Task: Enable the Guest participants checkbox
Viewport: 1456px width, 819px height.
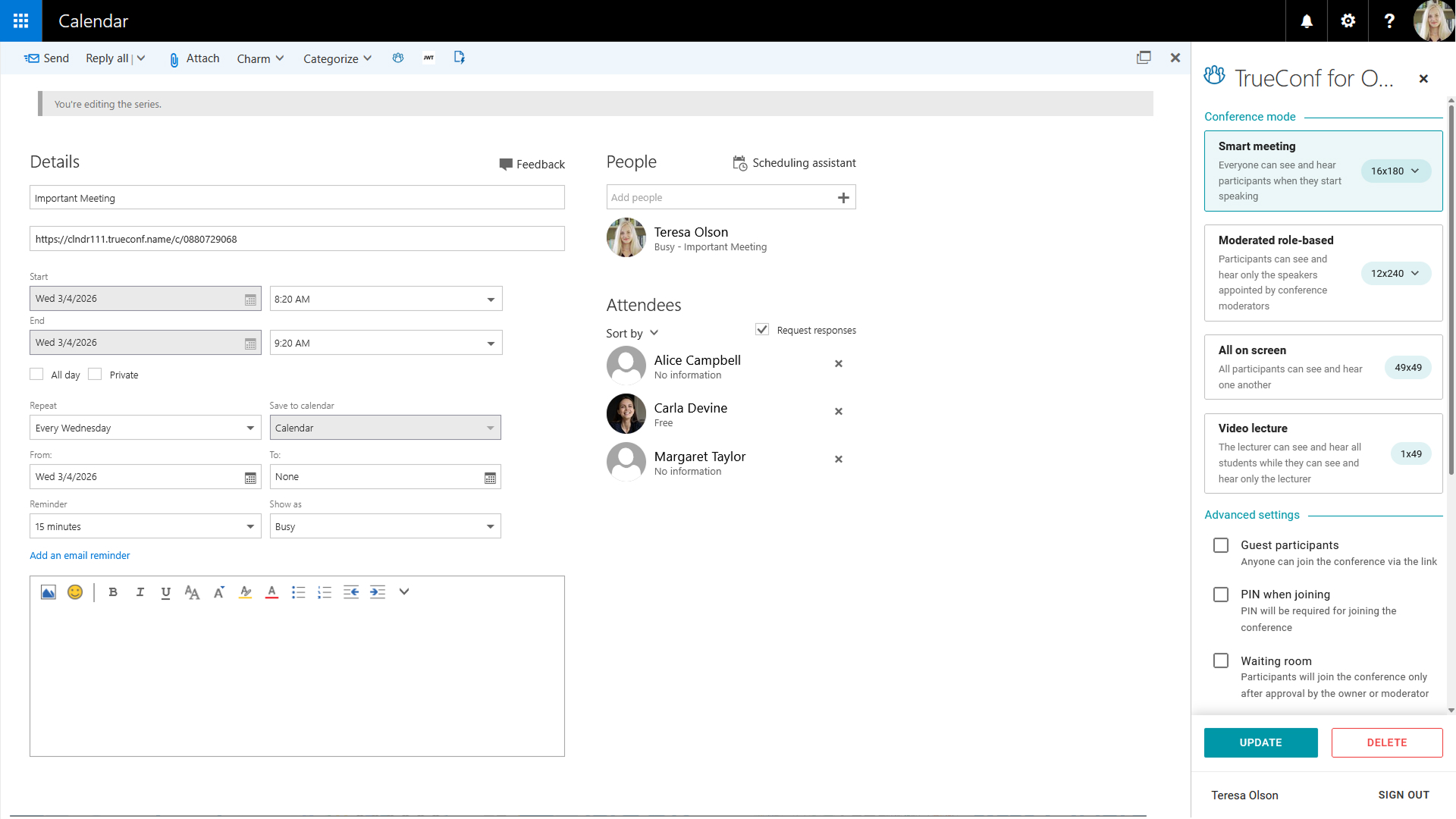Action: click(x=1221, y=545)
